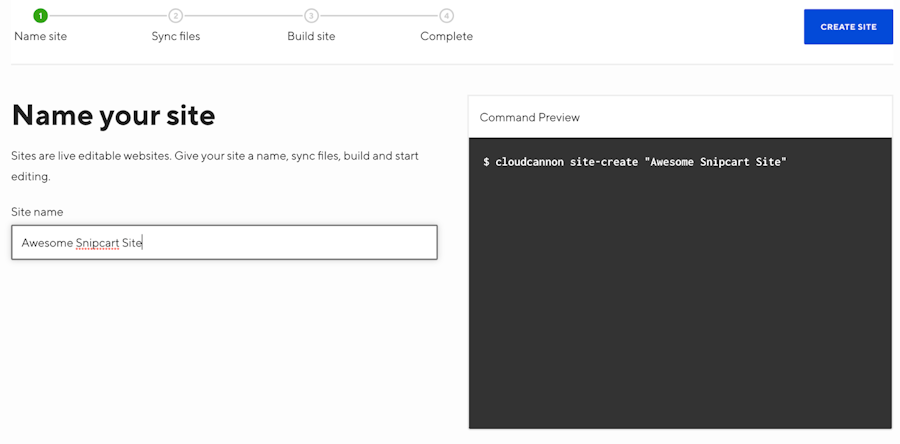Viewport: 900px width, 444px height.
Task: Go to the Sync files step label
Action: pos(176,37)
